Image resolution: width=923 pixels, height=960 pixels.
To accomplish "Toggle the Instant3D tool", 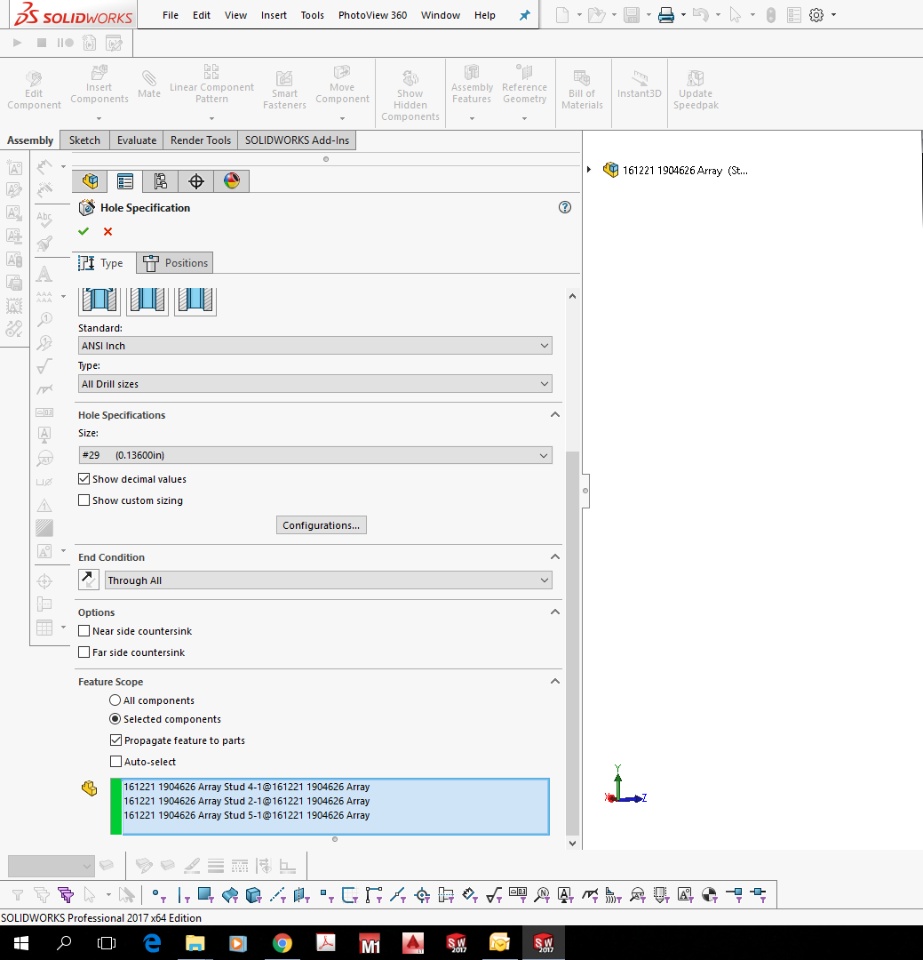I will pos(639,84).
